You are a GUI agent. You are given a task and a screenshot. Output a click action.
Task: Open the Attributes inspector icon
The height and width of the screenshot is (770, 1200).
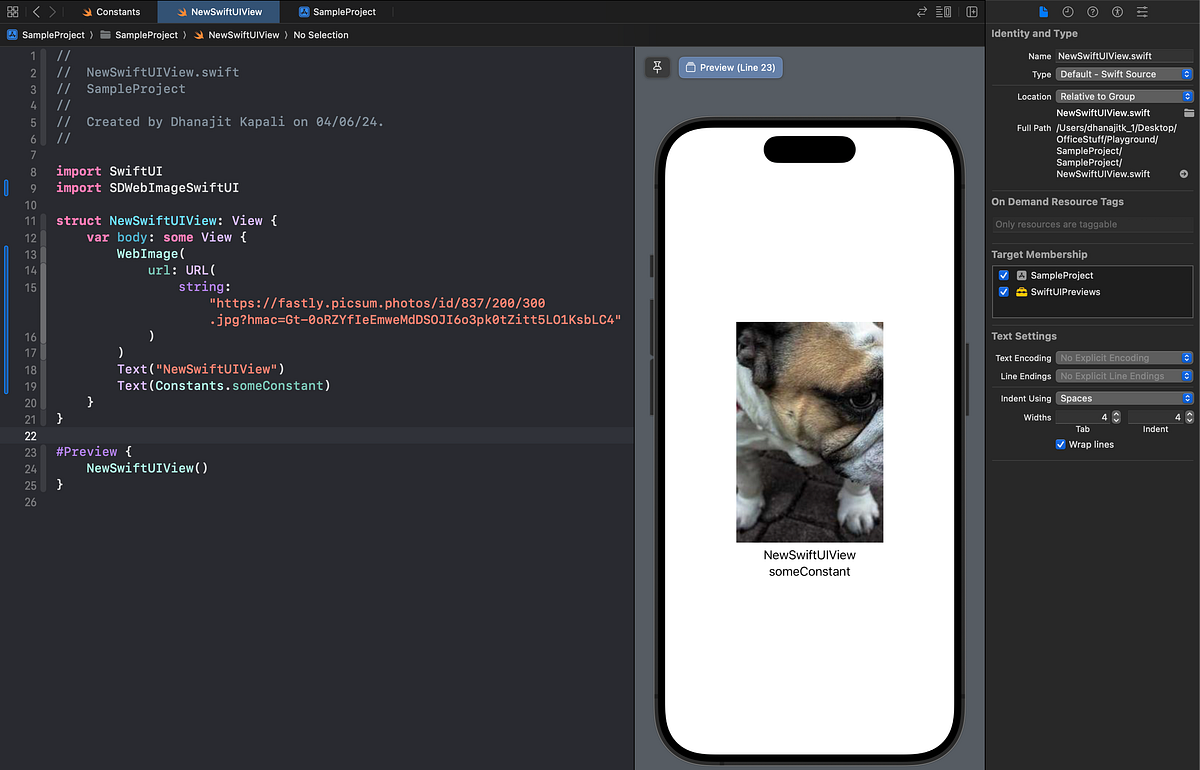tap(1142, 12)
